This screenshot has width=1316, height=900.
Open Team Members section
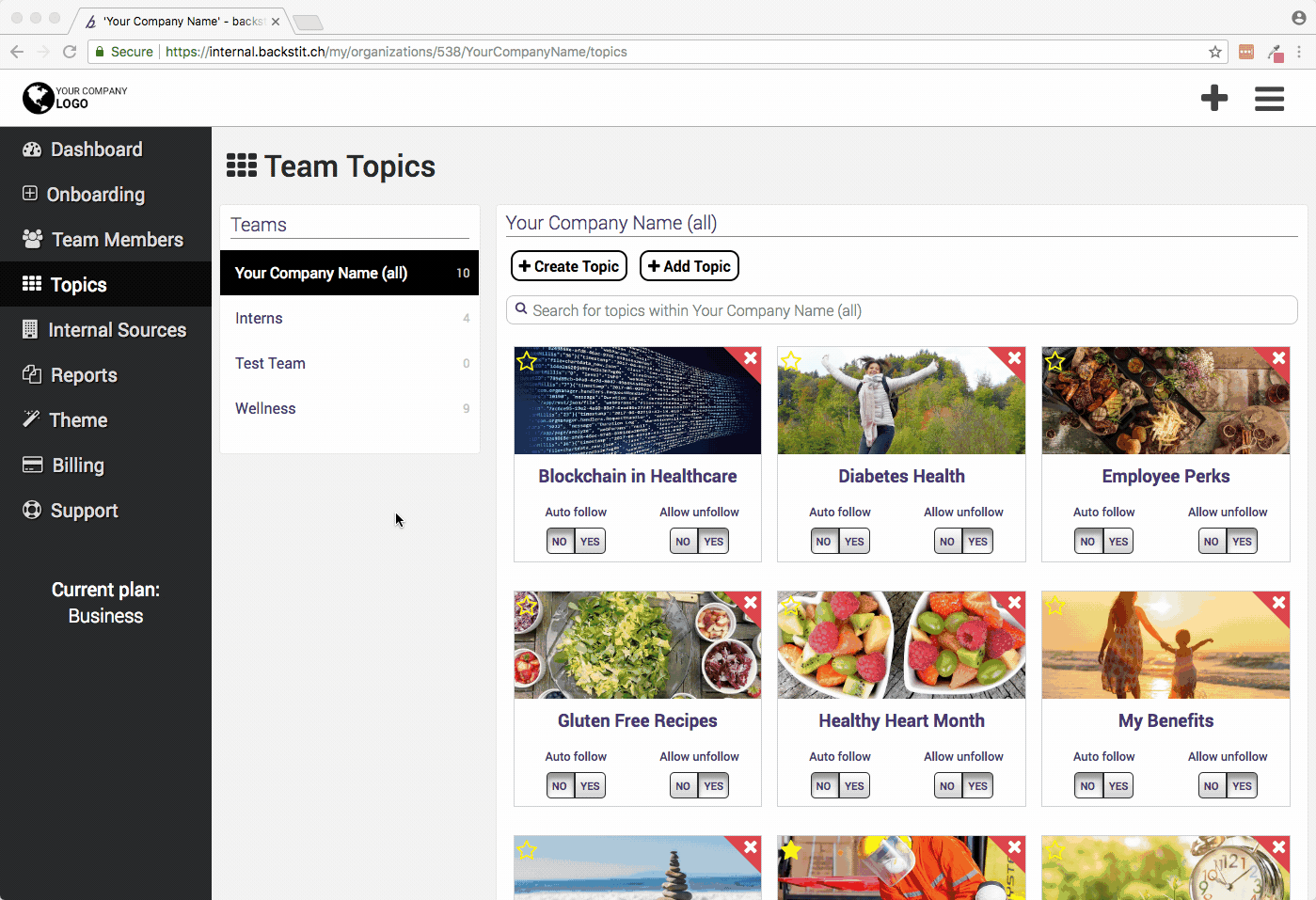click(x=105, y=240)
